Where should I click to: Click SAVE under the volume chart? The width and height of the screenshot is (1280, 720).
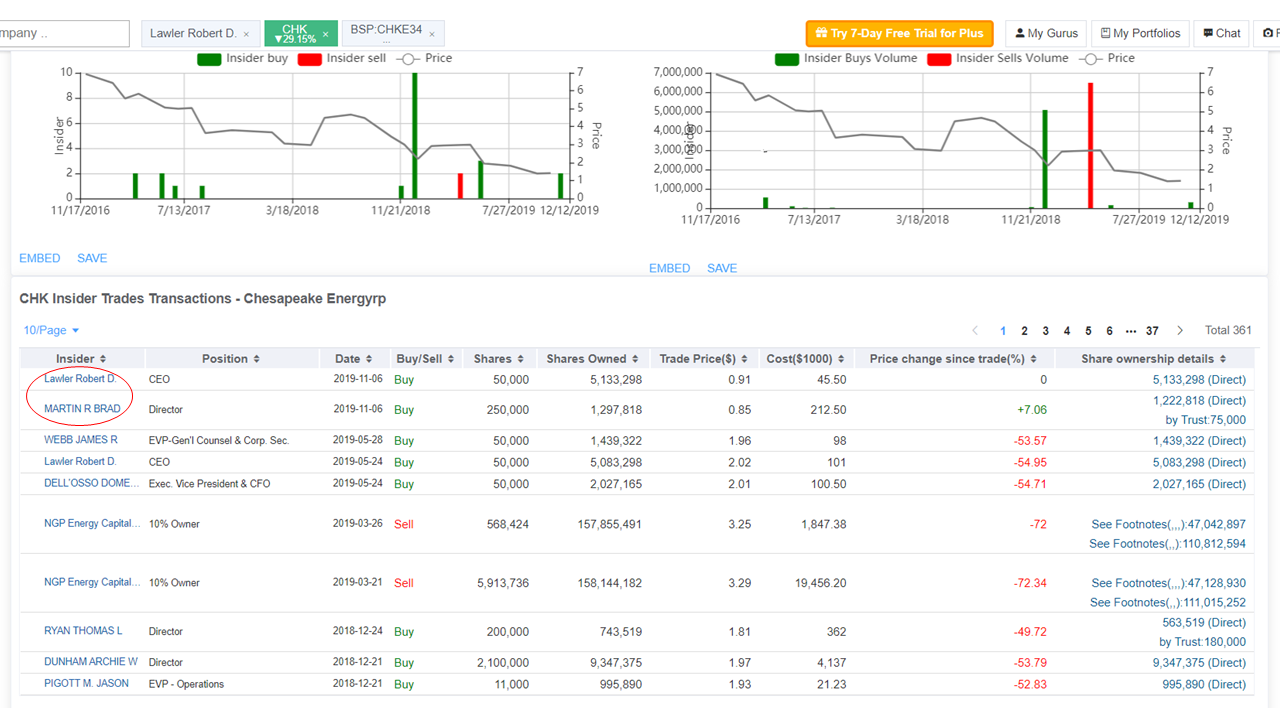point(722,268)
